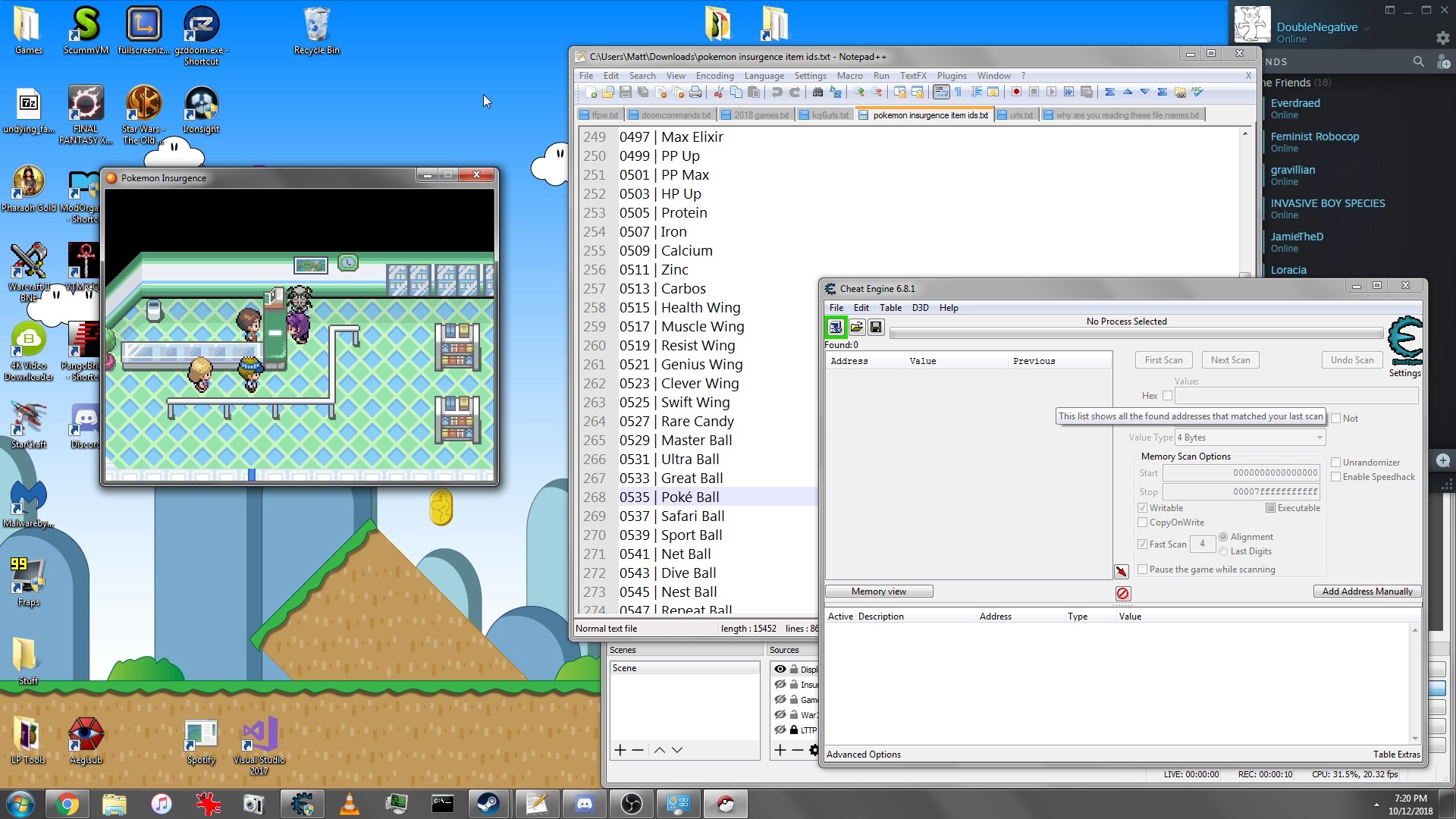The width and height of the screenshot is (1456, 819).
Task: Open Notepad++ Plugins menu
Action: [952, 76]
